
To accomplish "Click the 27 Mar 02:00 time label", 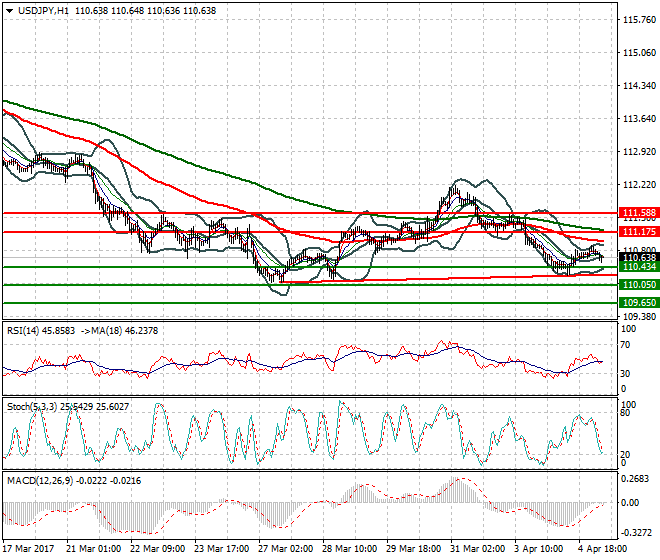I will coord(285,549).
